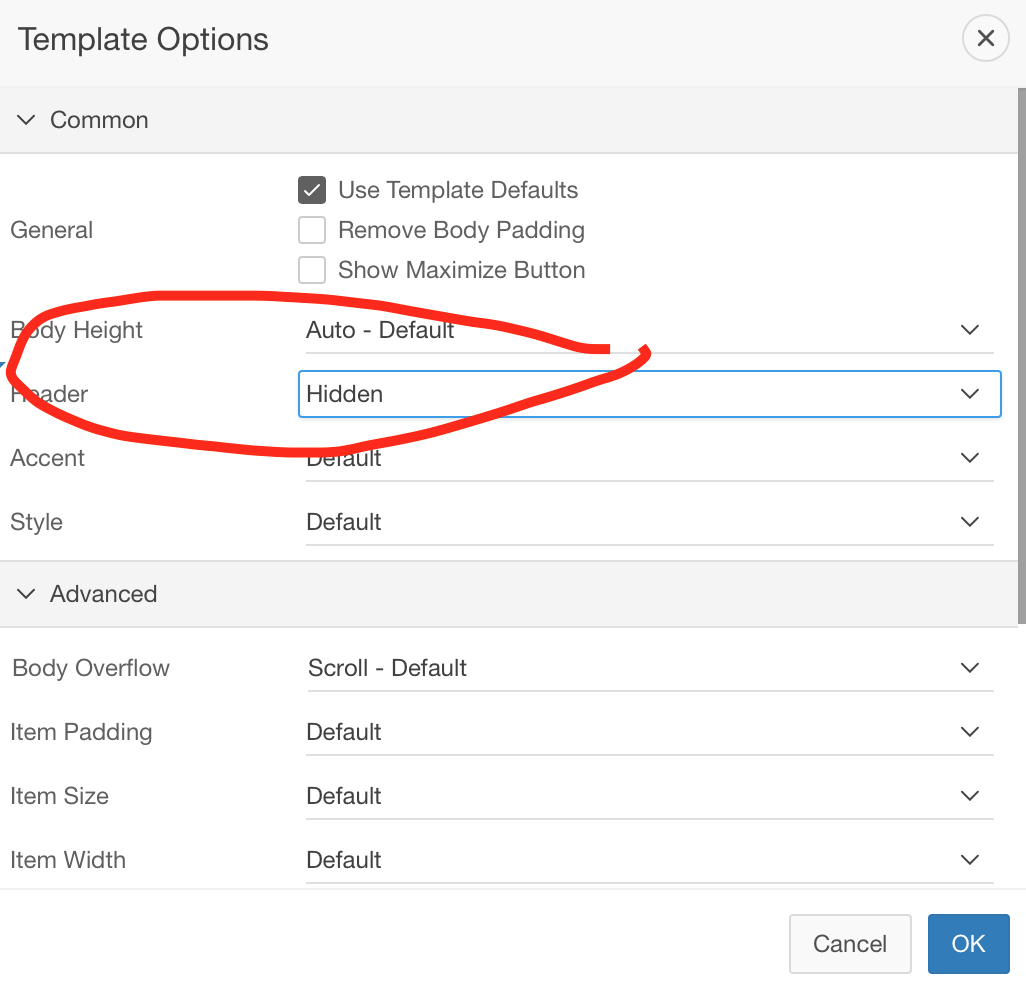
Task: Enable Remove Body Padding
Action: click(x=312, y=230)
